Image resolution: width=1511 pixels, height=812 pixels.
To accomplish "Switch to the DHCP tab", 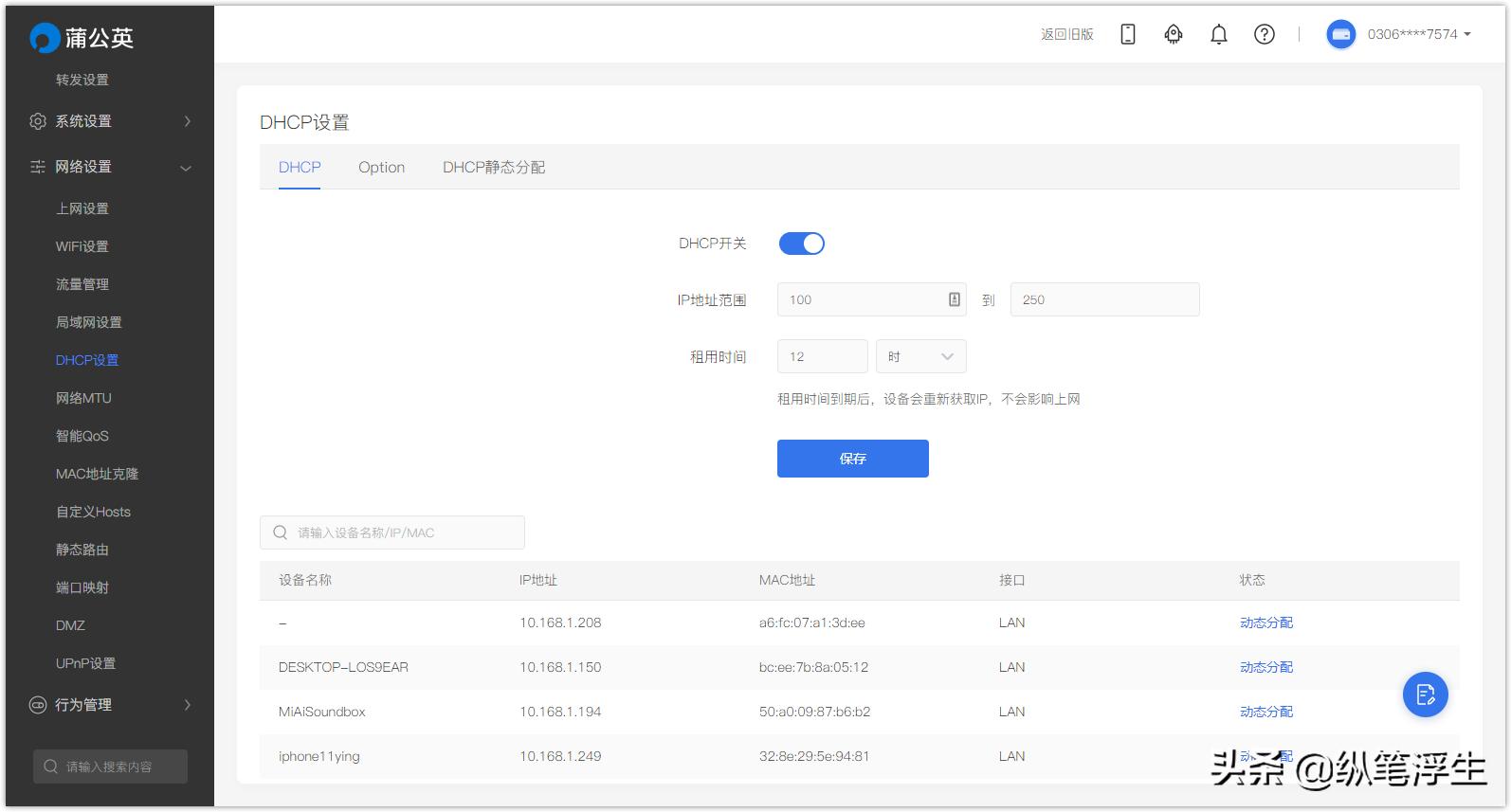I will point(300,167).
